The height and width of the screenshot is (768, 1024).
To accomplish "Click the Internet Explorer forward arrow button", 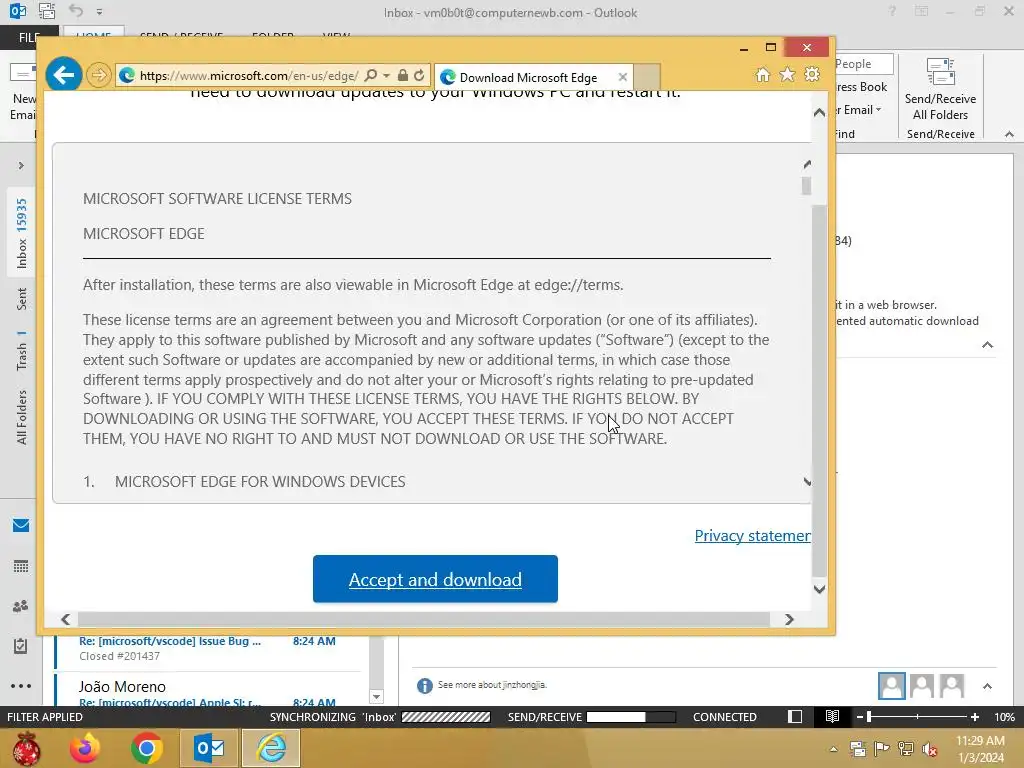I will 99,75.
